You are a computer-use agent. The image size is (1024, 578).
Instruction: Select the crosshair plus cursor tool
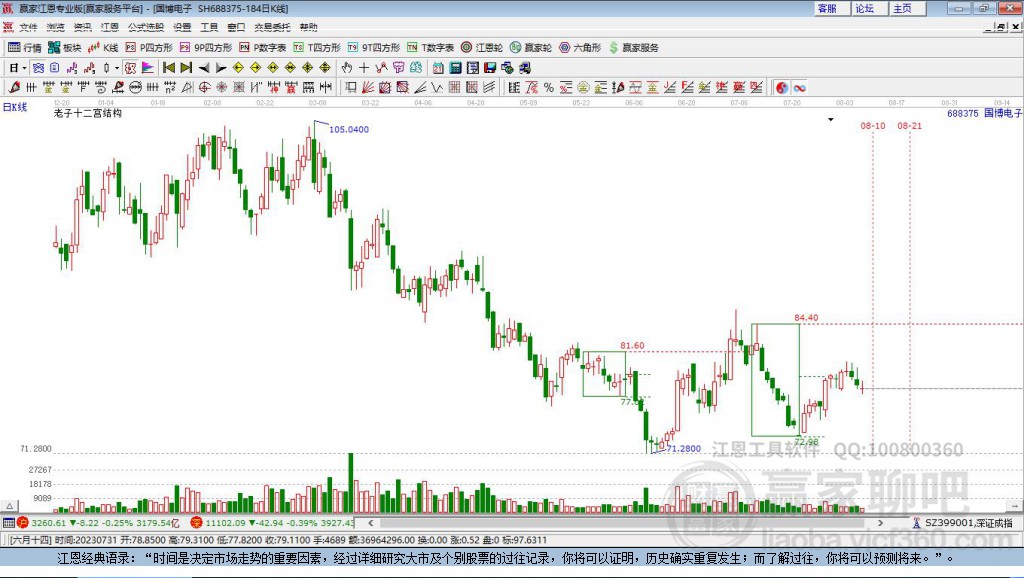[x=364, y=67]
